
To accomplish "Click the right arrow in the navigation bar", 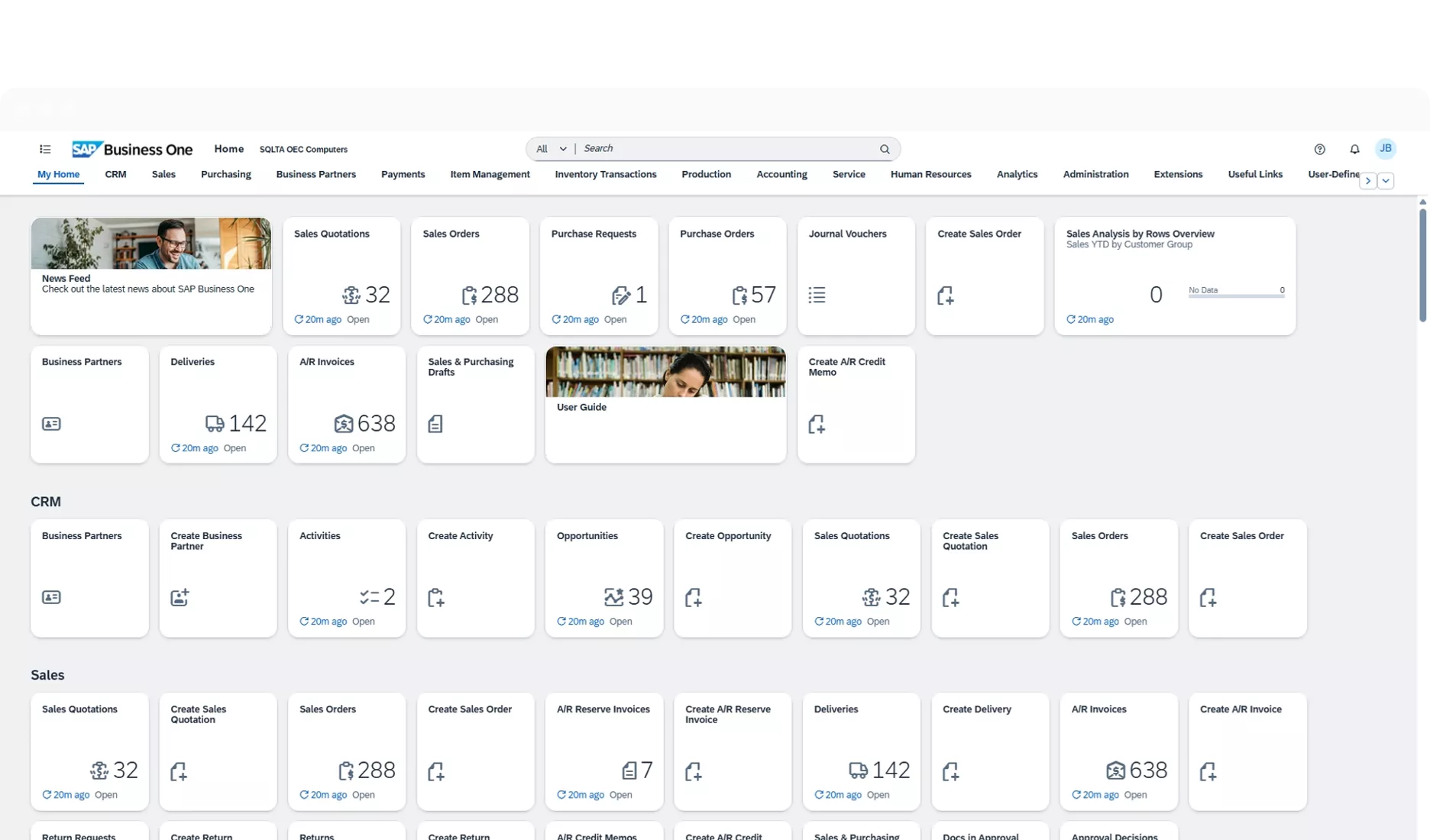I will click(1367, 180).
